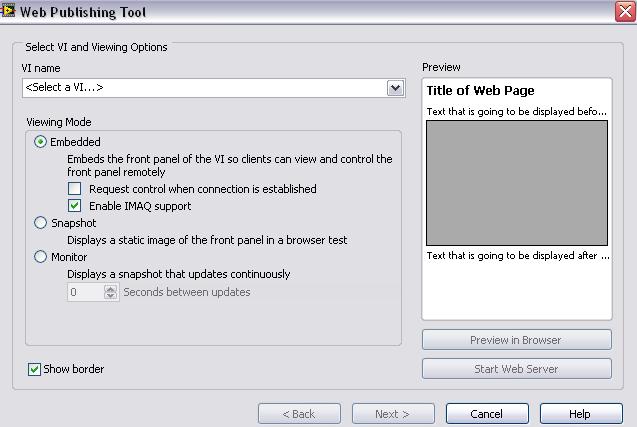The image size is (637, 427).
Task: Increment seconds between updates spinner
Action: [110, 288]
